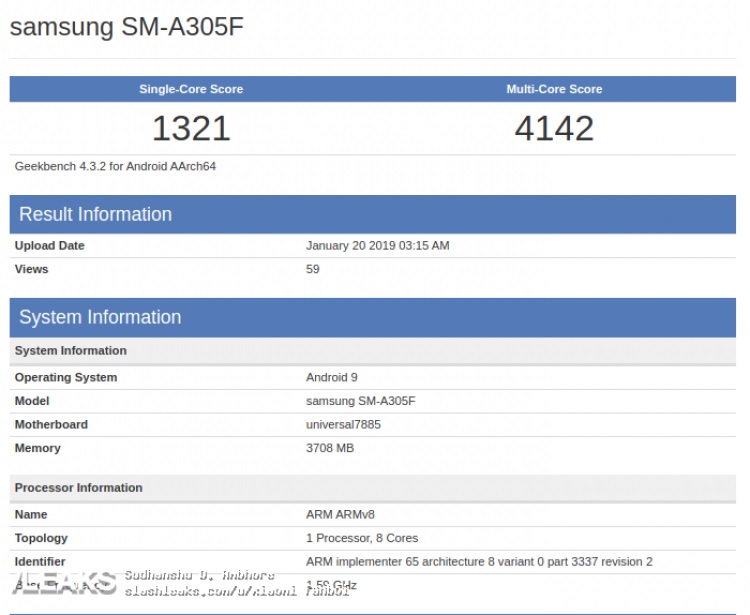Click the page title samsung SM-A305F
Screen dimensions: 750x615
[126, 27]
